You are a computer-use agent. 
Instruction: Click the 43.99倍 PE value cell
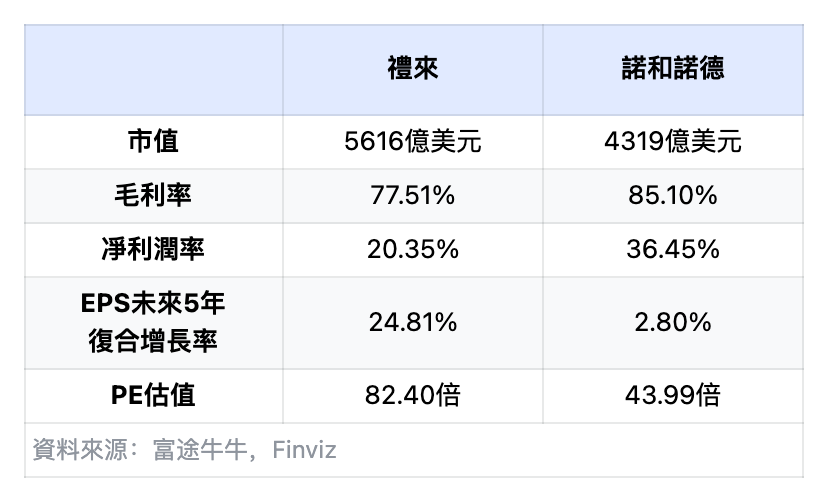(x=672, y=395)
